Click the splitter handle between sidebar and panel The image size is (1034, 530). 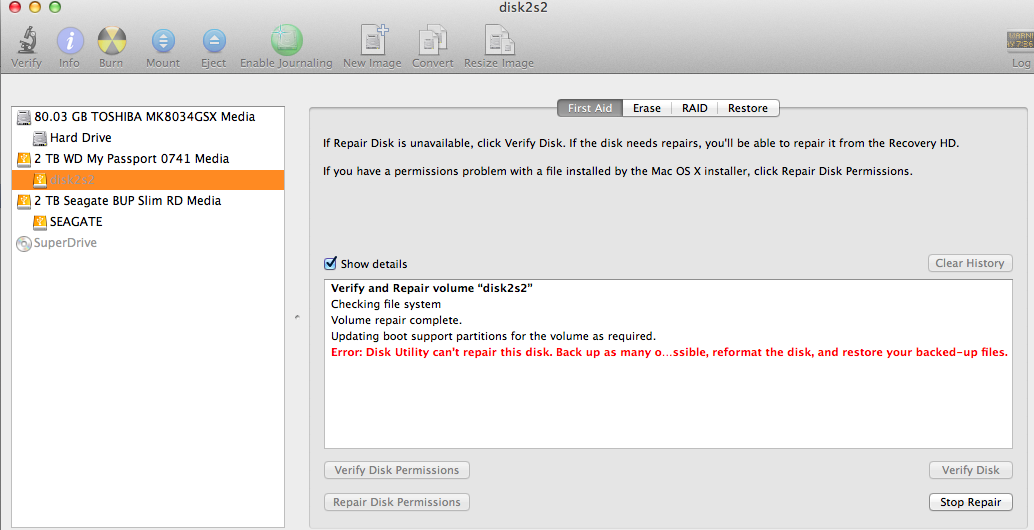click(x=297, y=318)
